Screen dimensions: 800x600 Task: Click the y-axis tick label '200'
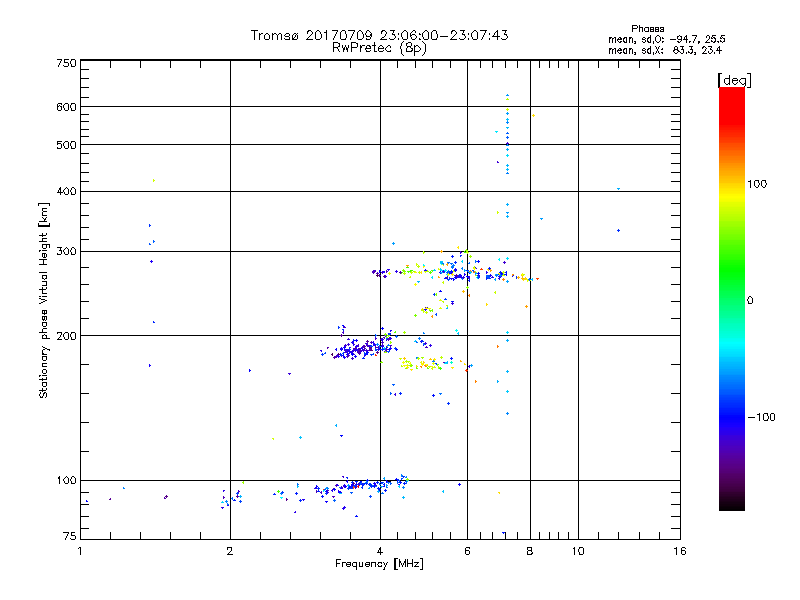[x=66, y=336]
